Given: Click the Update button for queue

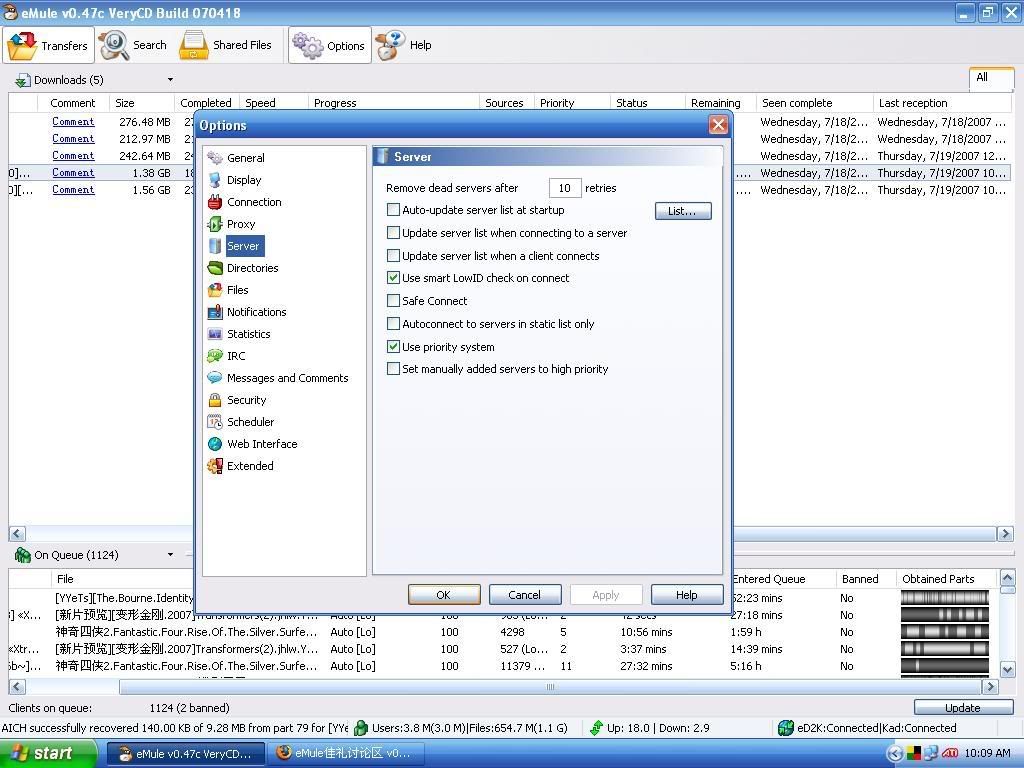Looking at the screenshot, I should coord(963,708).
